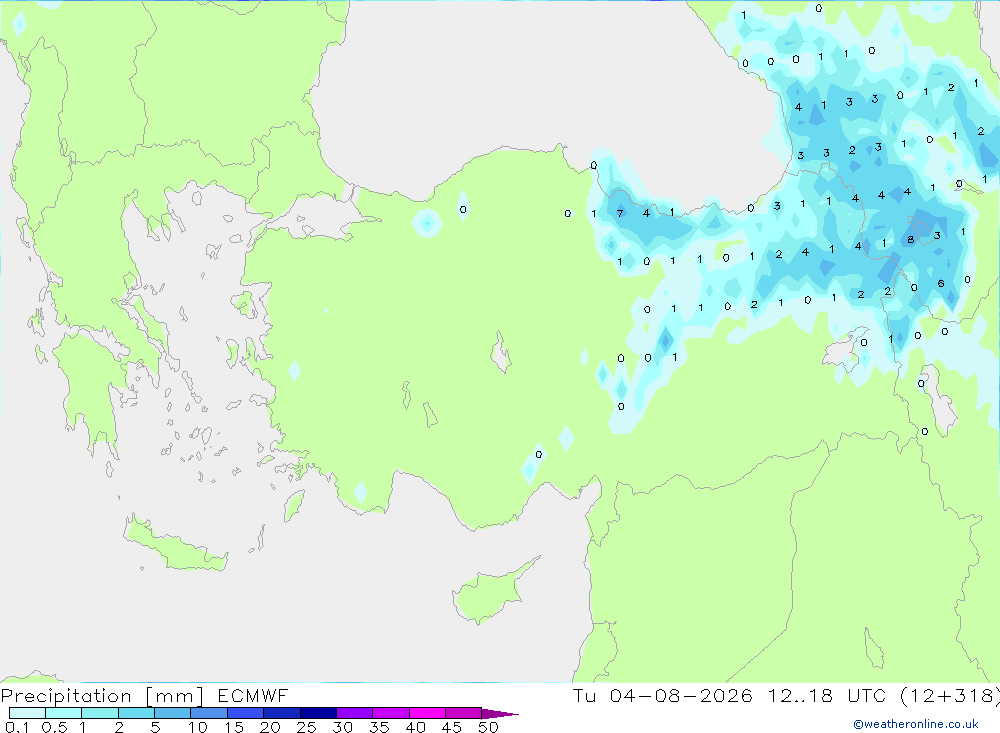Screen dimensions: 1000x733
Task: Click the 'Precipitation [mm]' title text
Action: pyautogui.click(x=102, y=695)
